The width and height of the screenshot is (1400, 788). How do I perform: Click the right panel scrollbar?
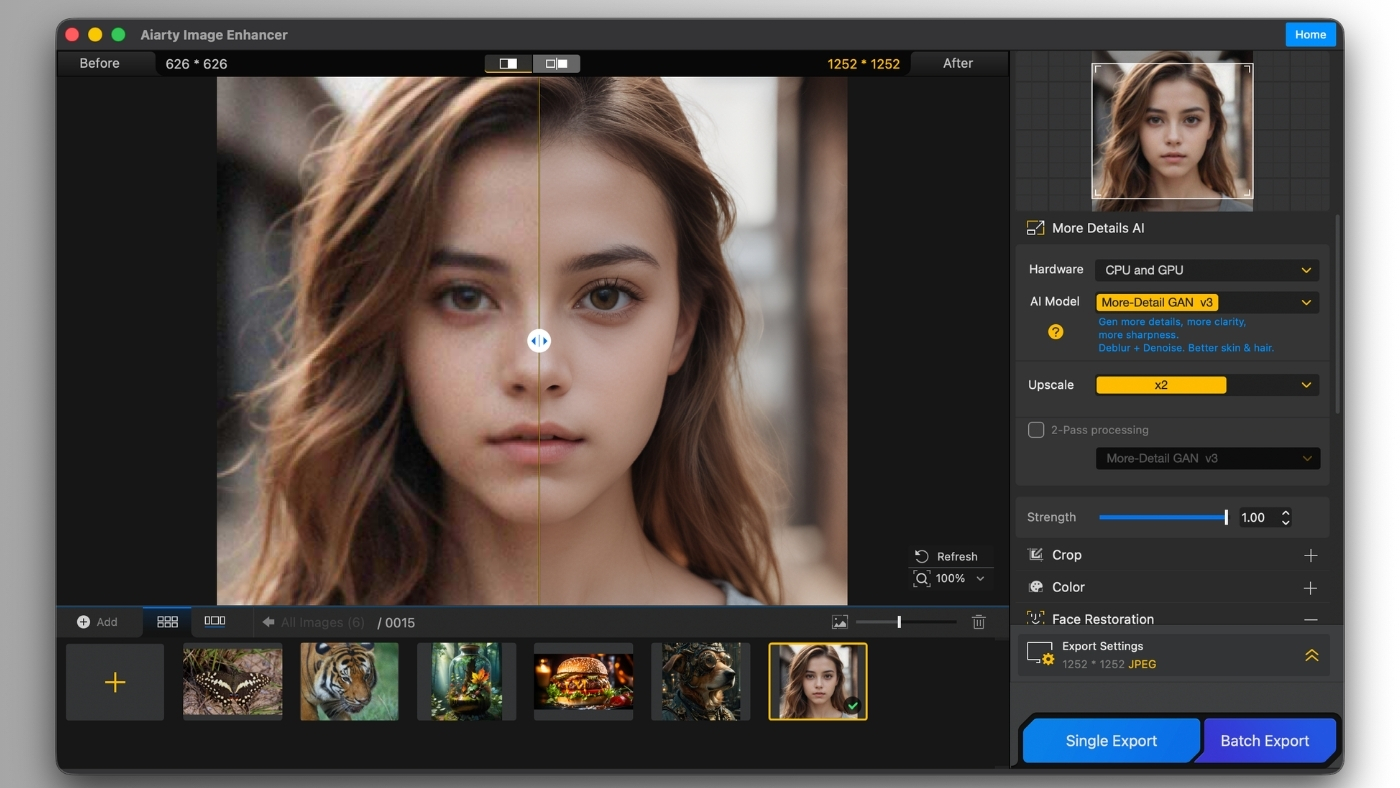1337,313
